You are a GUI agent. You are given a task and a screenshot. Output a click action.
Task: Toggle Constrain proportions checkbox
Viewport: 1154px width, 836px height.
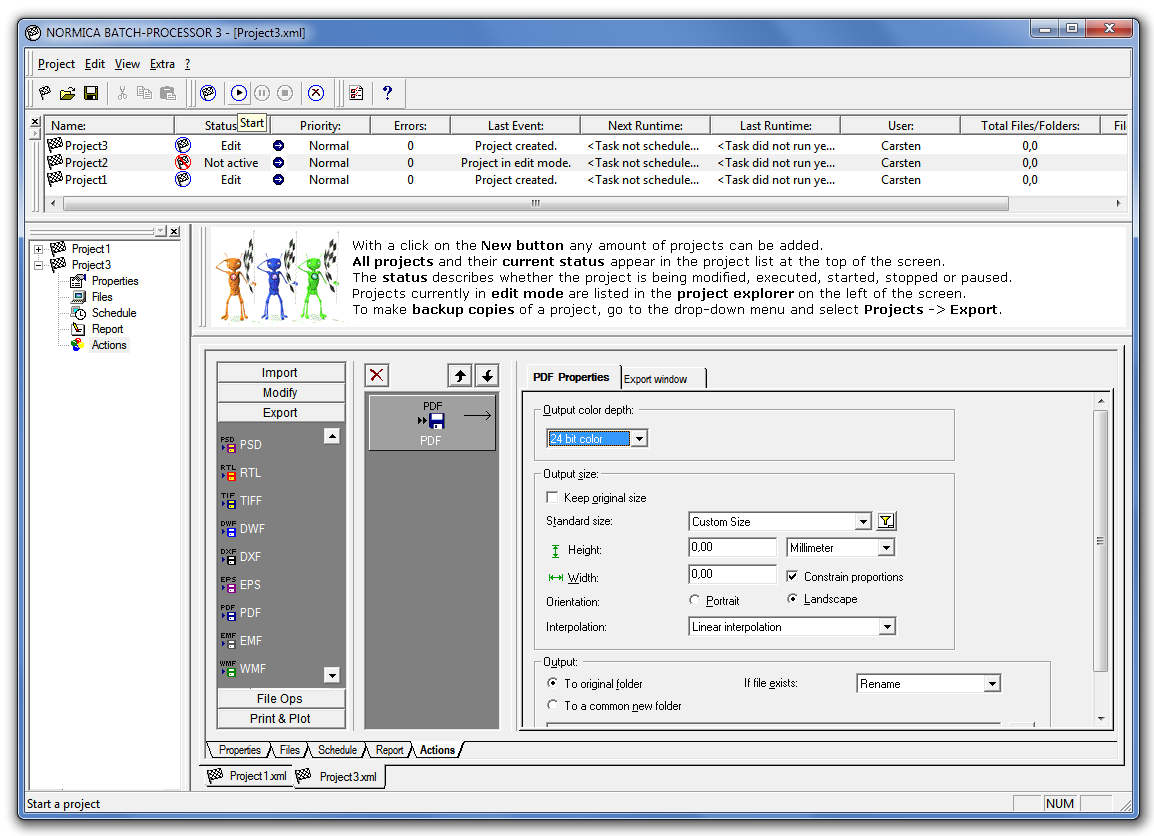coord(793,577)
